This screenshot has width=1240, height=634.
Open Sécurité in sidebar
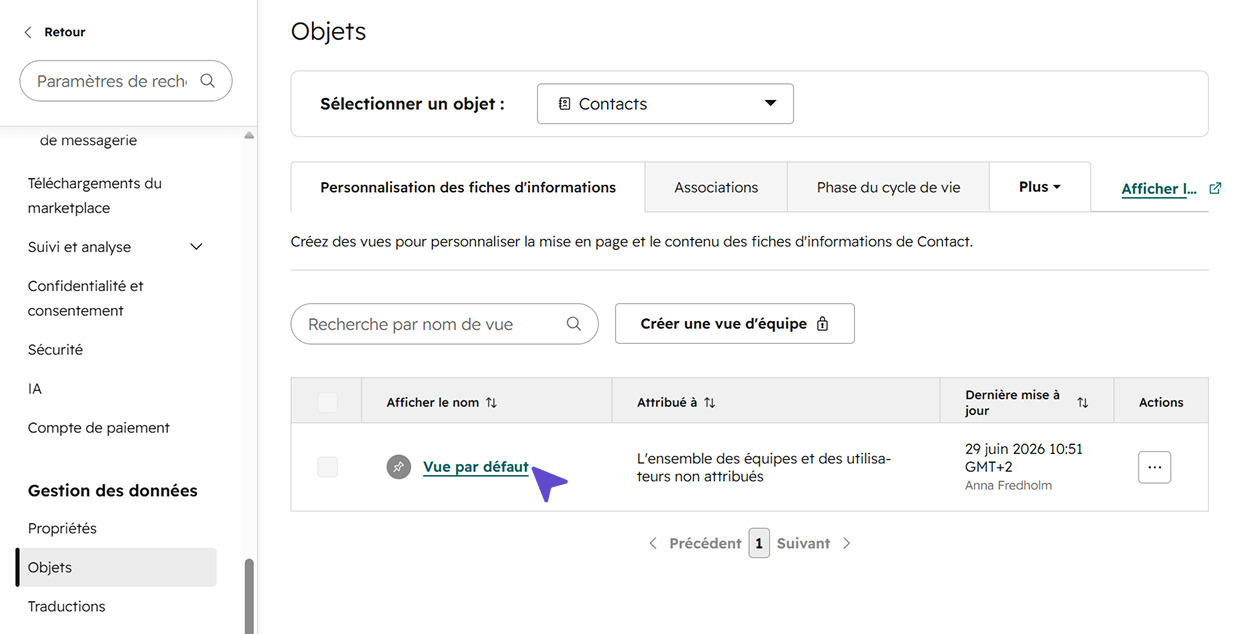pyautogui.click(x=55, y=350)
